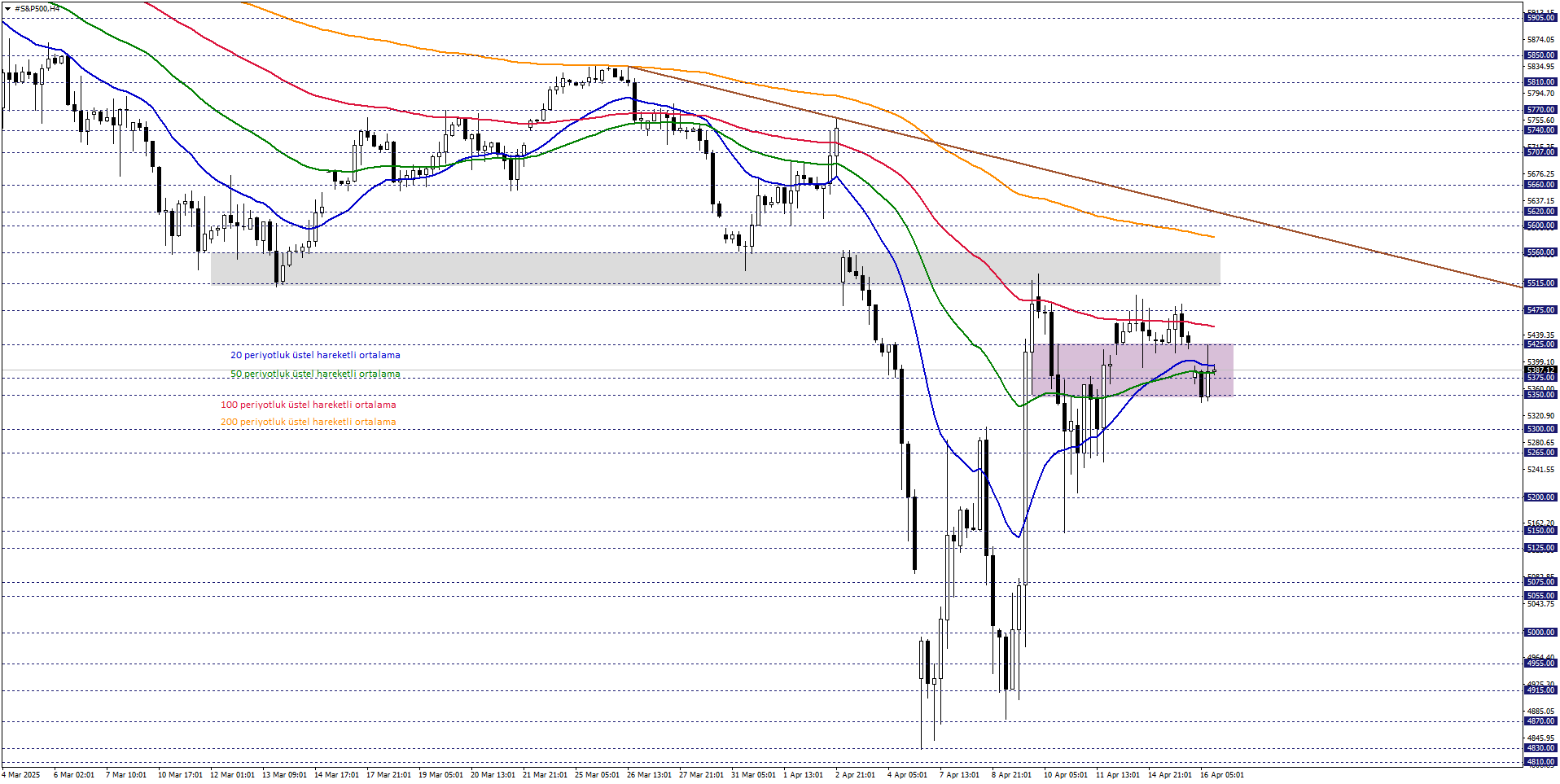Click the 13 Mar 09:01 time axis label
The image size is (1560, 784).
284,775
